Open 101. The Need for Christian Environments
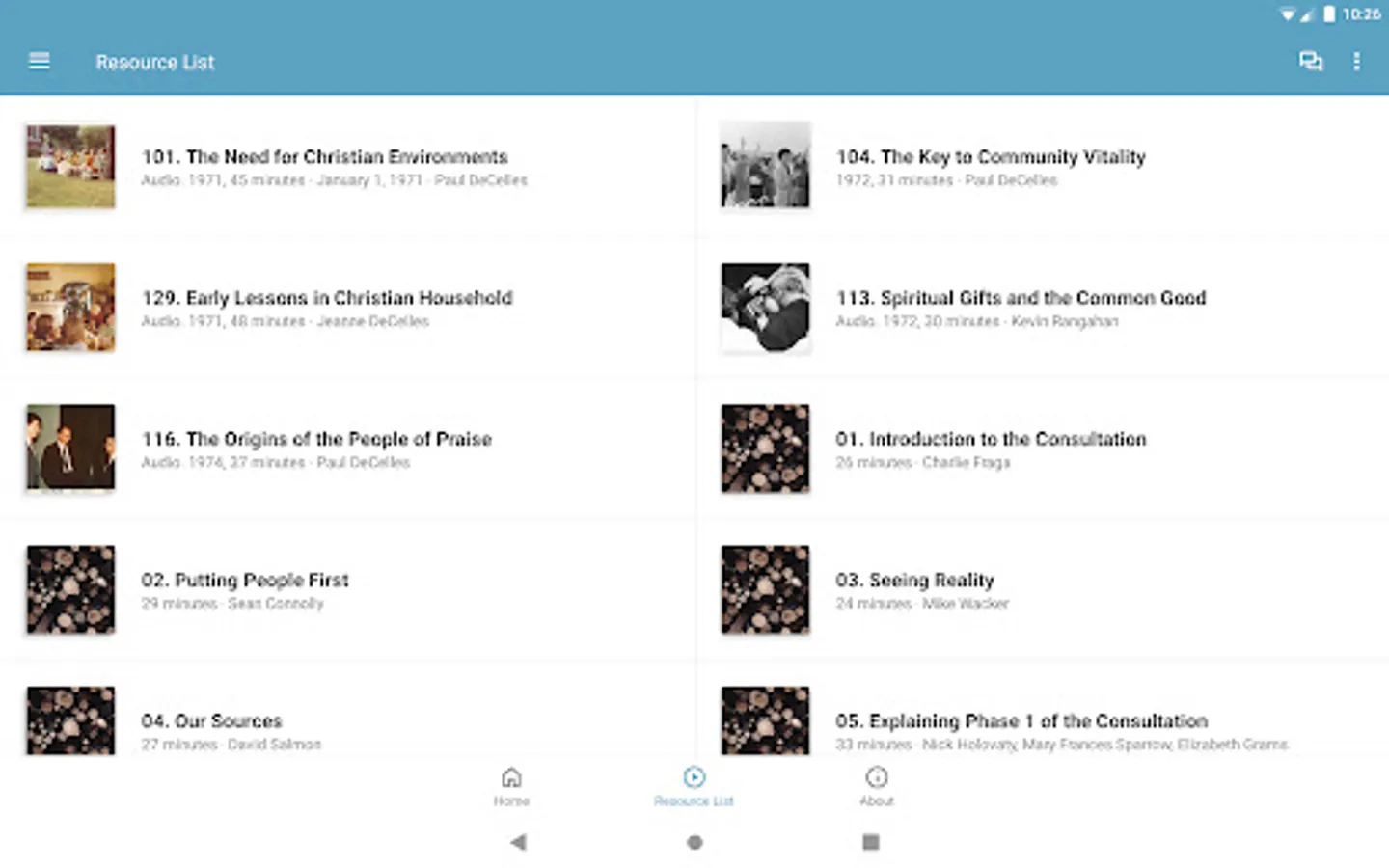The image size is (1389, 868). (324, 157)
